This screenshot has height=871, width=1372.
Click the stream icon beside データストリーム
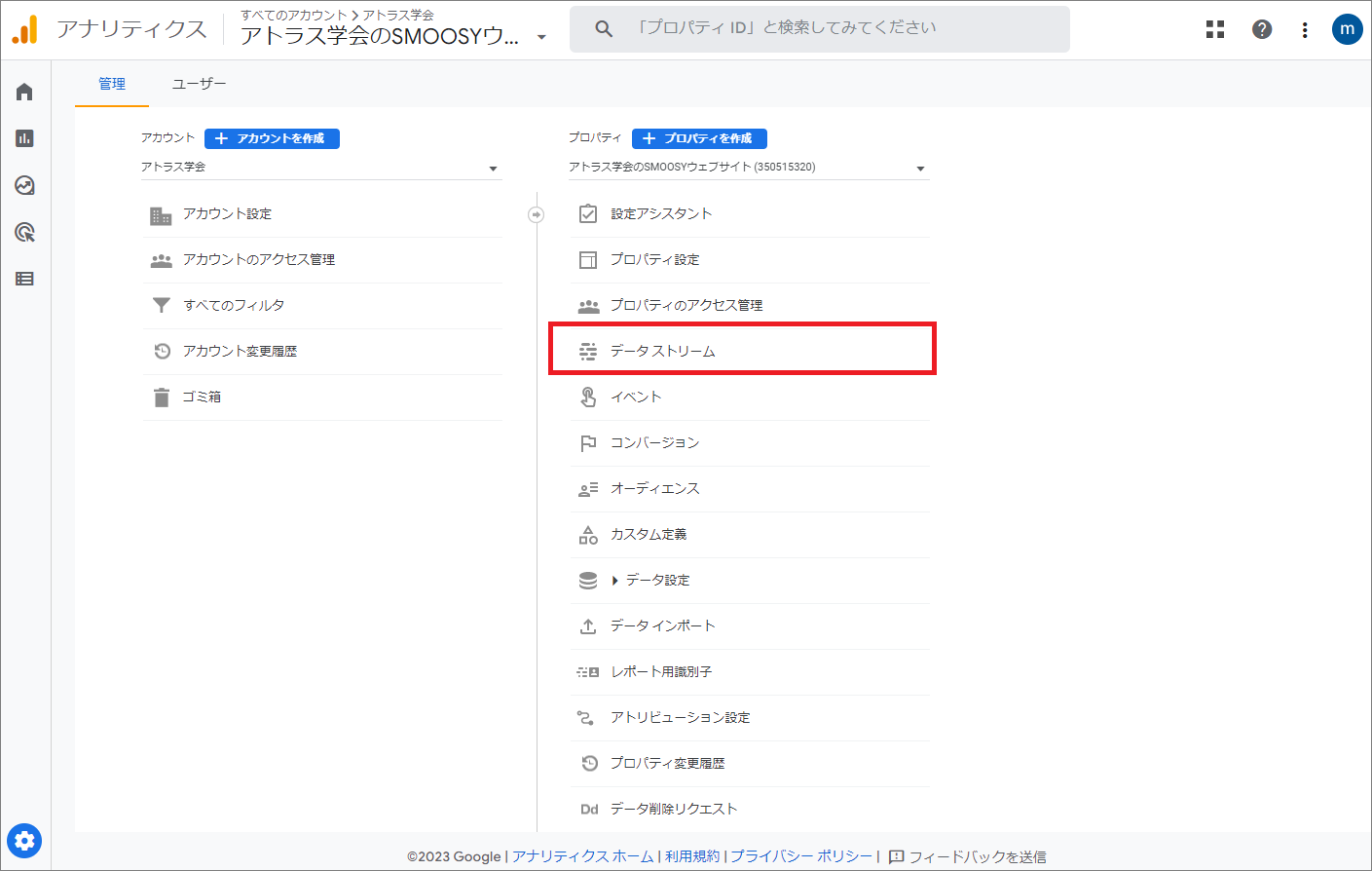[588, 352]
